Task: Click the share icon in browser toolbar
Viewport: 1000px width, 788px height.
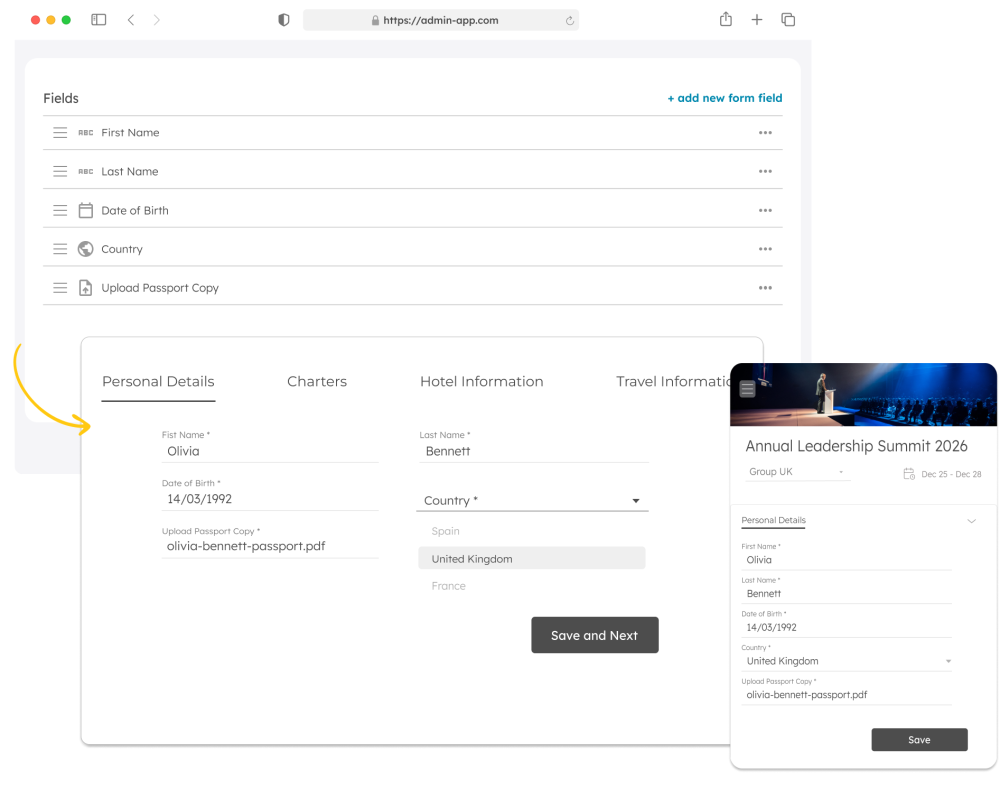Action: (726, 20)
